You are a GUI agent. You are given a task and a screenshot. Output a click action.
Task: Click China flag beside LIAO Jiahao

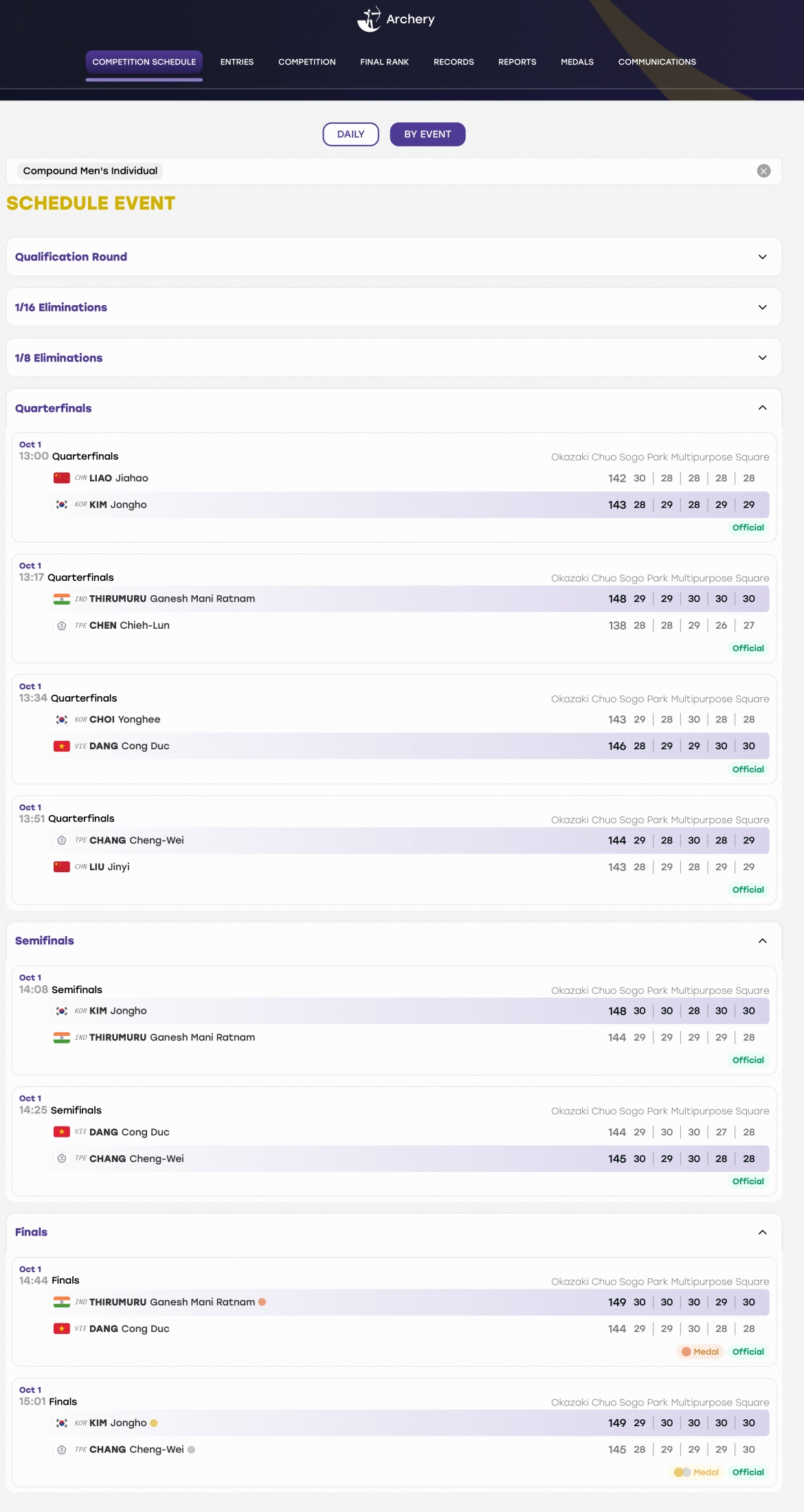[x=62, y=478]
